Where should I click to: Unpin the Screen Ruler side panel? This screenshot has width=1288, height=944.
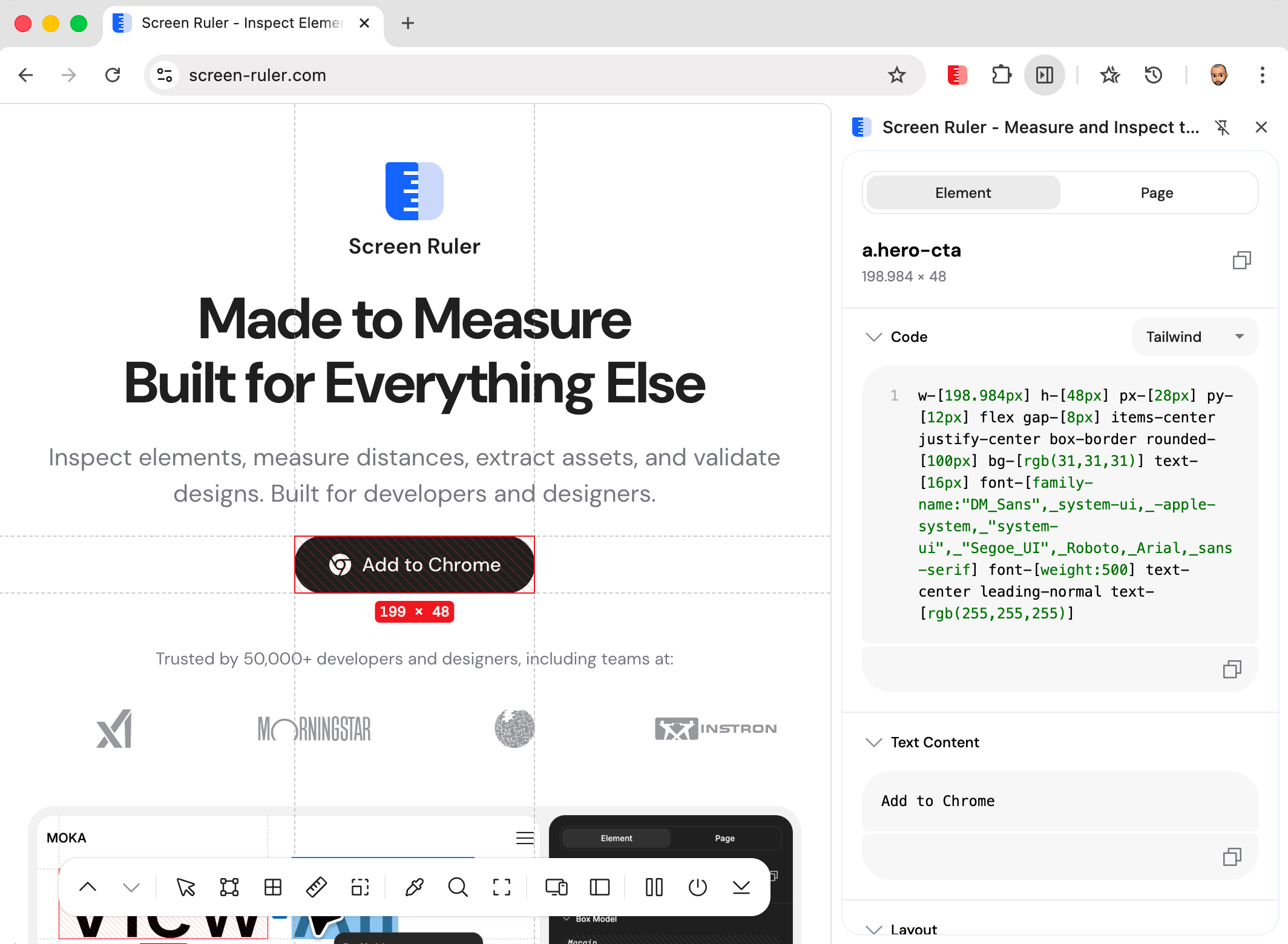coord(1223,127)
